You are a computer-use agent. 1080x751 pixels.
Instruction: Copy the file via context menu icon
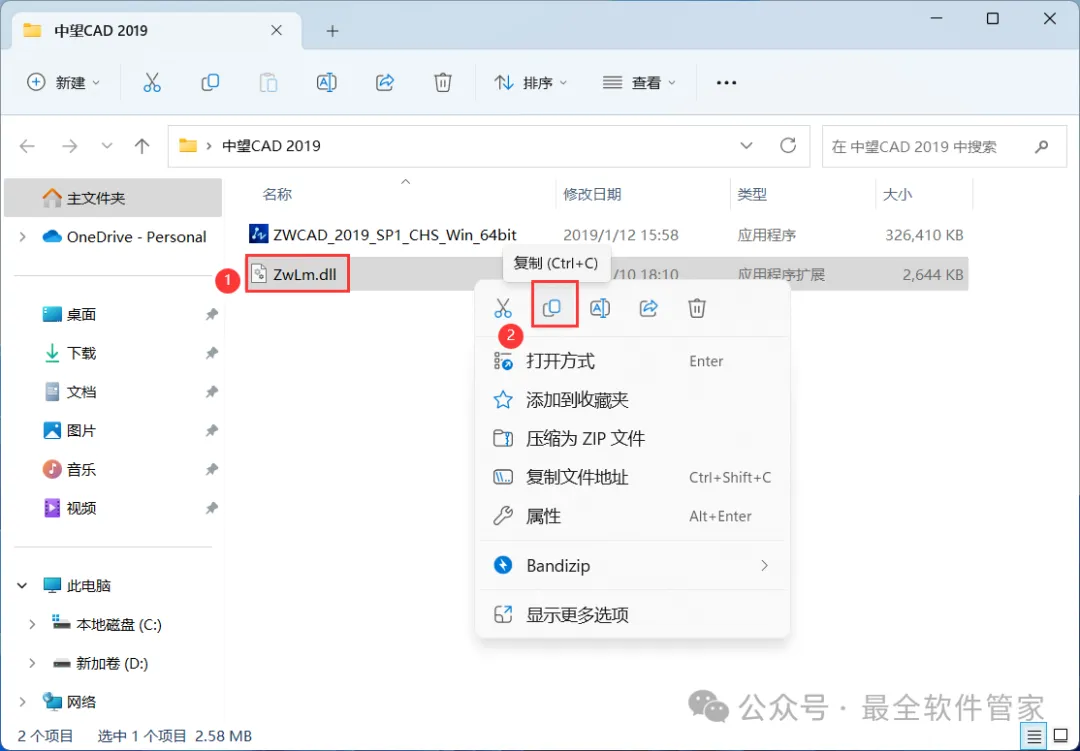coord(552,308)
